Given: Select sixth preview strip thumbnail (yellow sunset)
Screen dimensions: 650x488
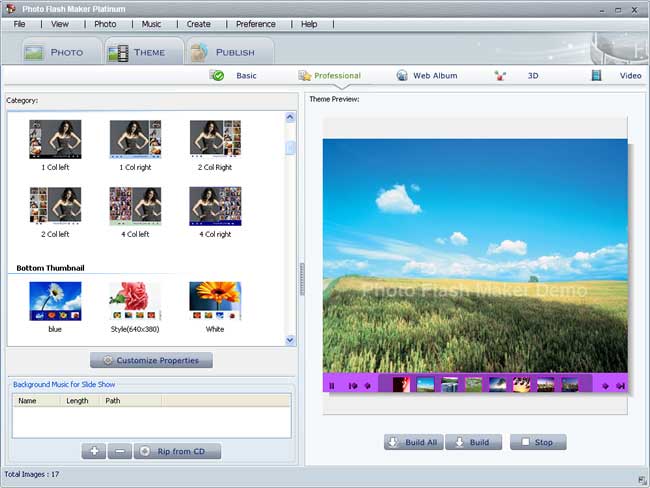Looking at the screenshot, I should (x=521, y=384).
